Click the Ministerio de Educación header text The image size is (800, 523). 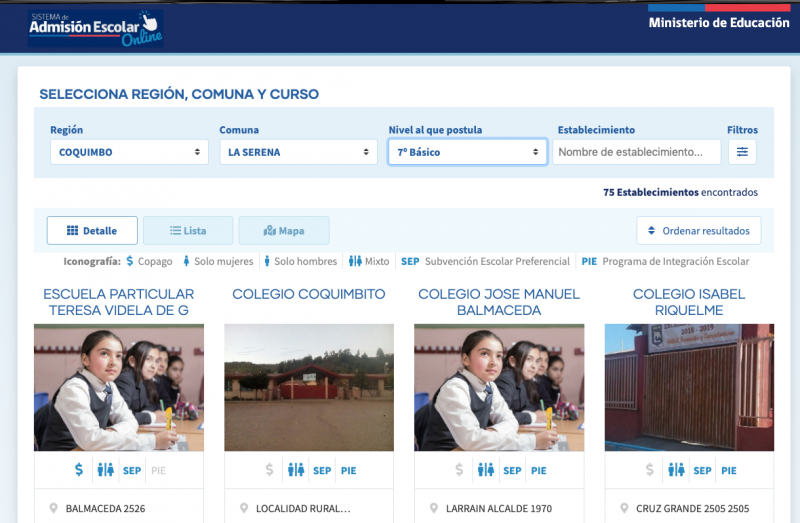click(719, 22)
